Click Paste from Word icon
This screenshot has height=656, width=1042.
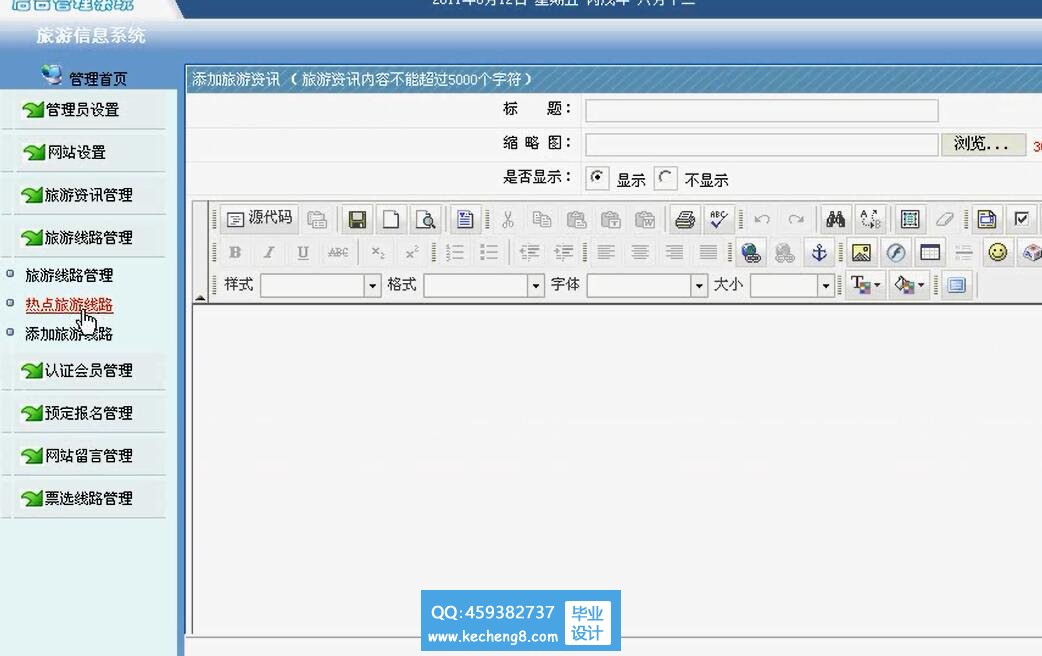(x=645, y=219)
